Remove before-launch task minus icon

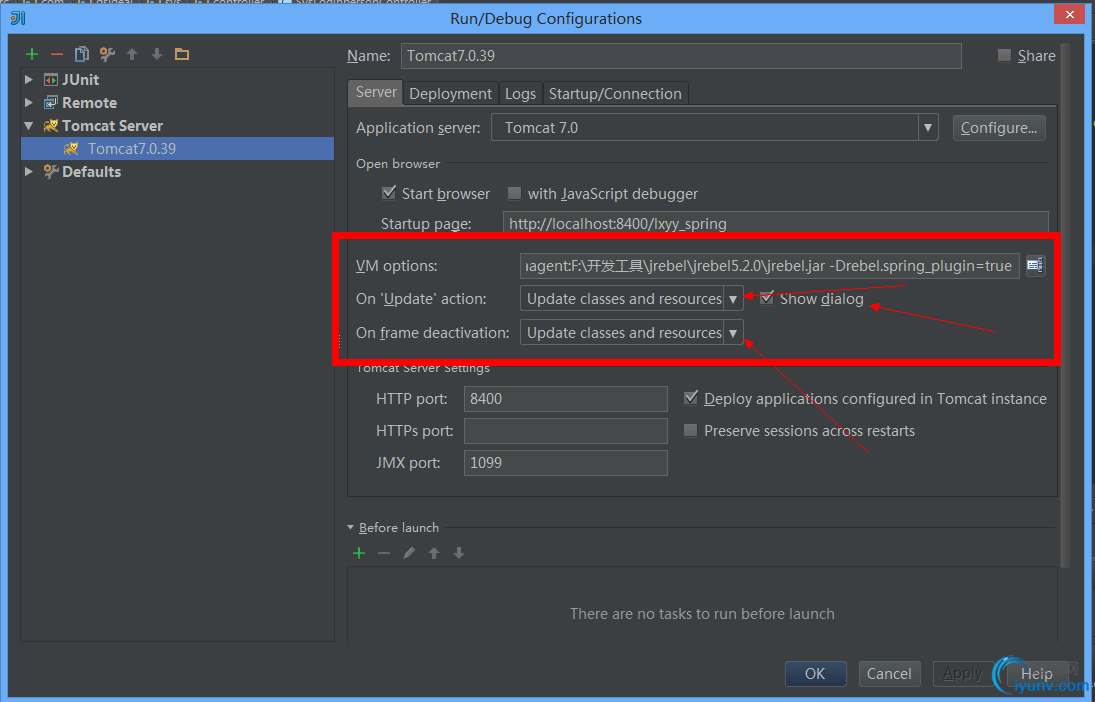coord(384,553)
